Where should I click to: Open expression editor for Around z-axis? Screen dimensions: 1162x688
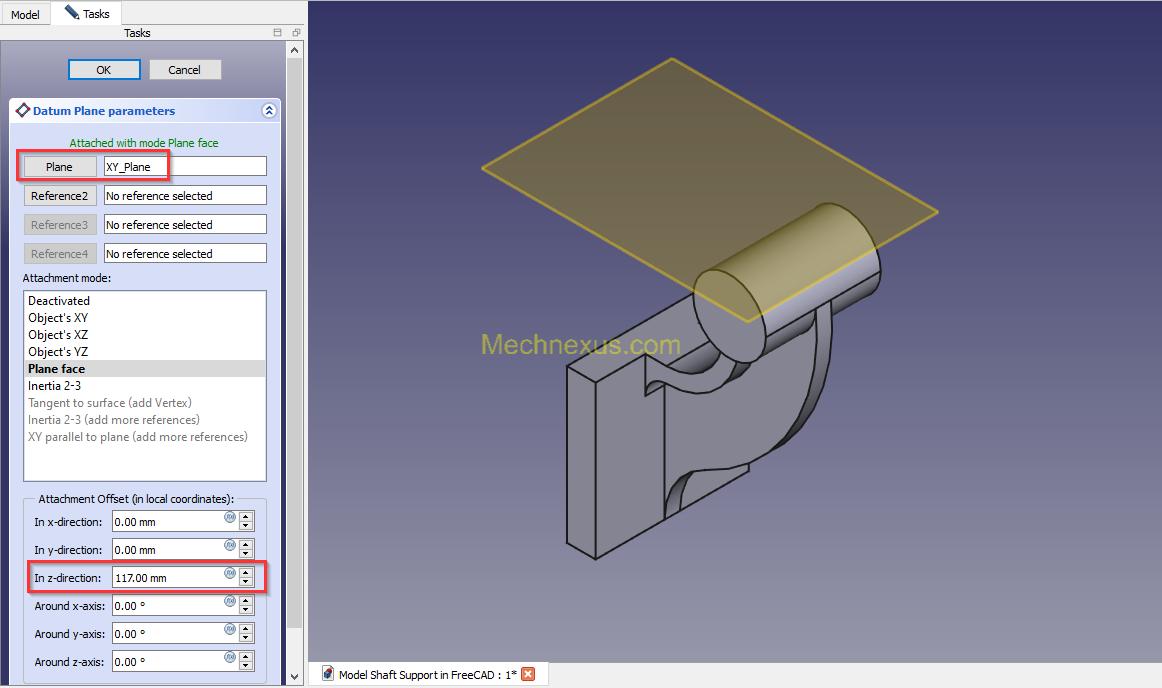point(230,657)
